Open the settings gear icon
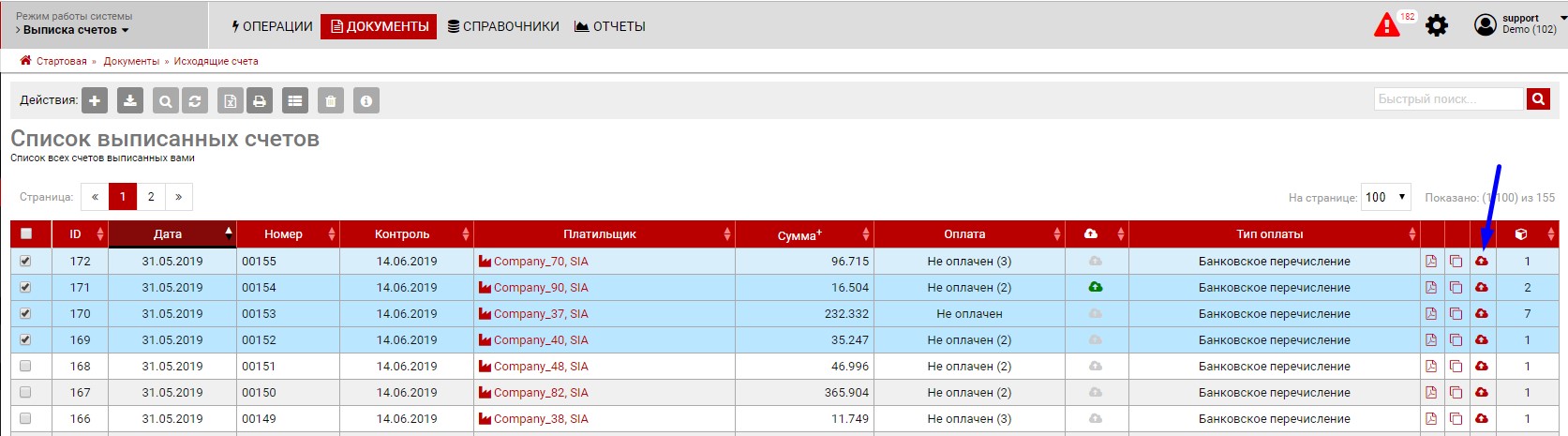 tap(1436, 26)
